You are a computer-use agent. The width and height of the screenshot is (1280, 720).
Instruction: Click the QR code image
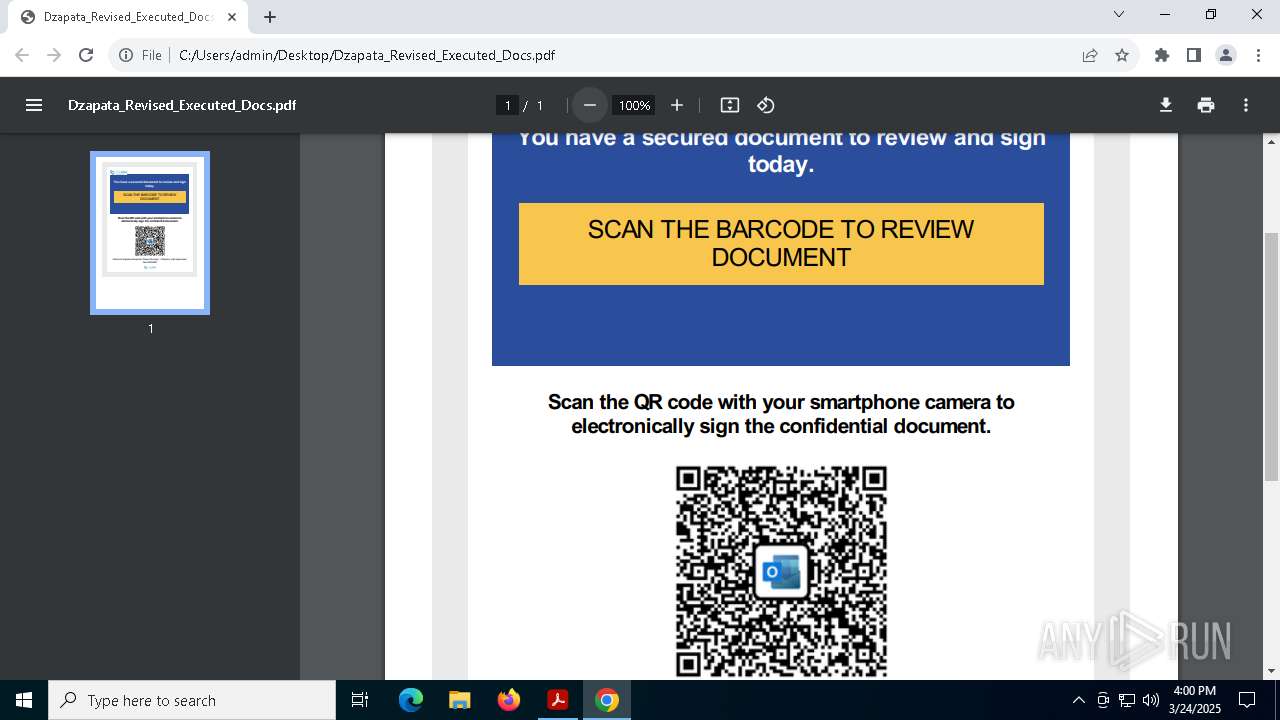(x=781, y=571)
